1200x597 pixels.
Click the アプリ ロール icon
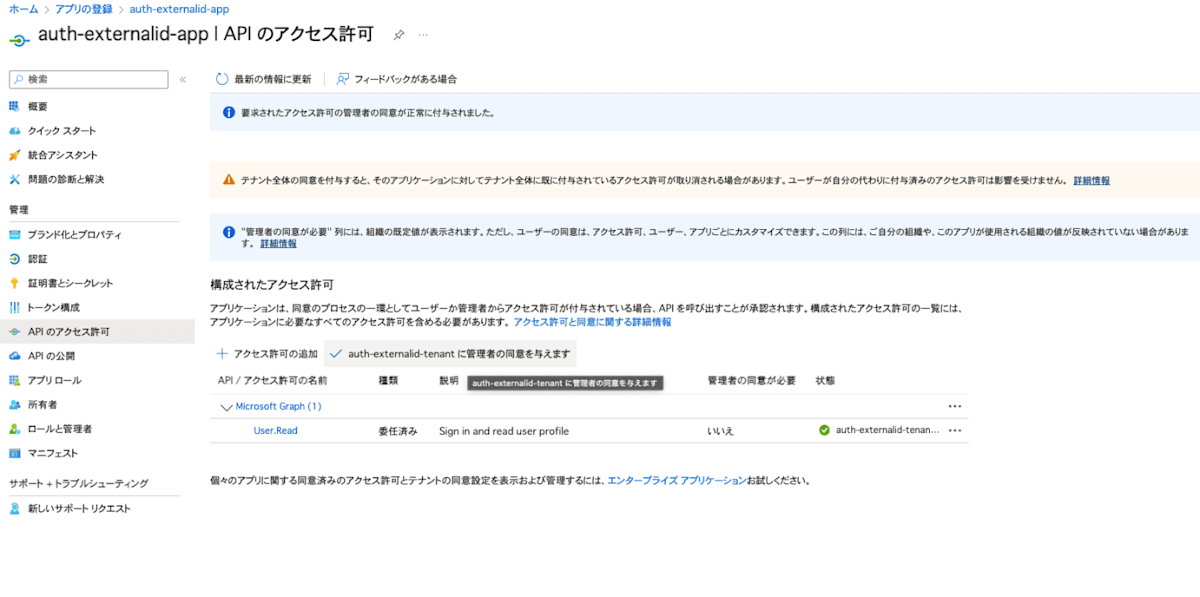point(14,380)
